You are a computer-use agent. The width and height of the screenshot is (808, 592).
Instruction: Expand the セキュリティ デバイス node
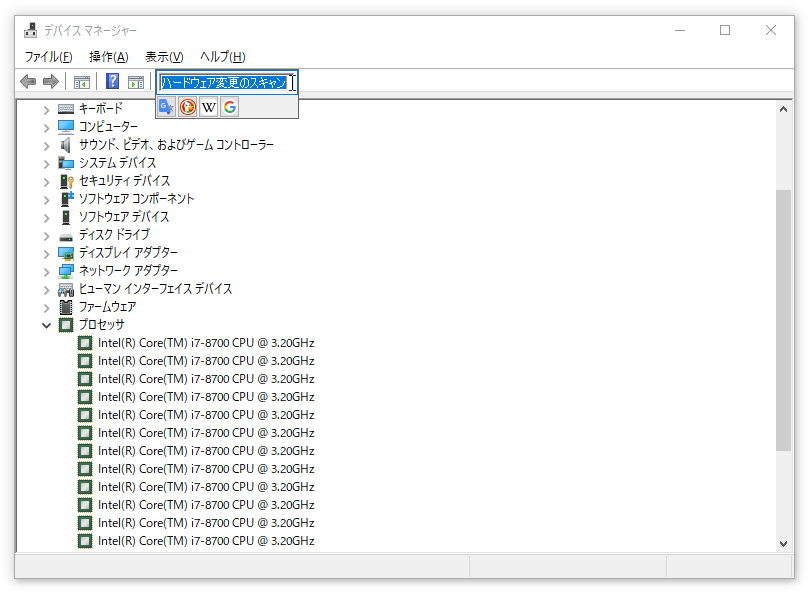[46, 182]
